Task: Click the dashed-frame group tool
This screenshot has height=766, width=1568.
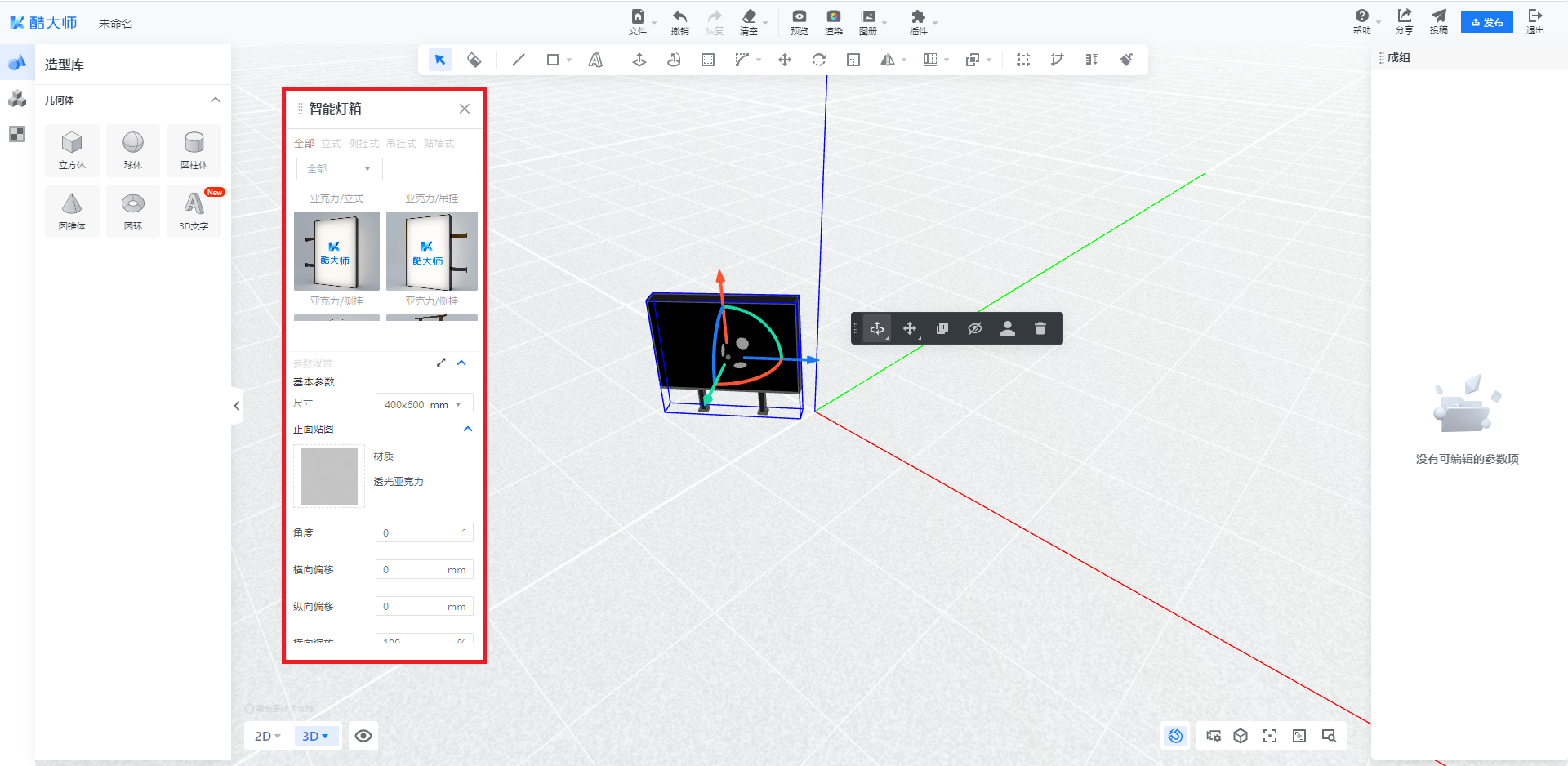Action: pyautogui.click(x=1023, y=60)
